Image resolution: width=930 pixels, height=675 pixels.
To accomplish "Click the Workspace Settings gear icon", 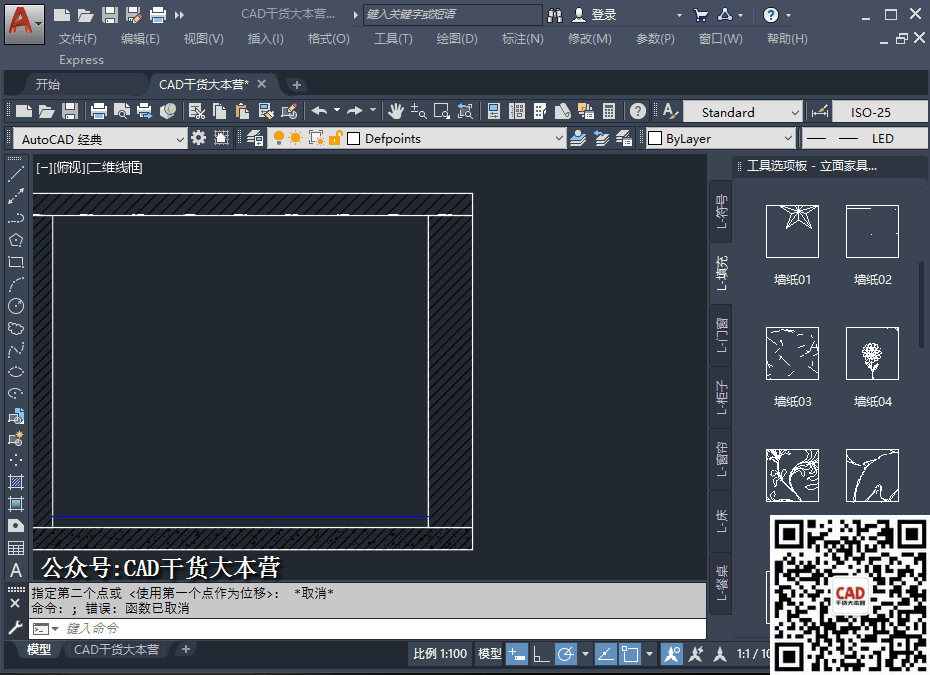I will click(x=198, y=138).
